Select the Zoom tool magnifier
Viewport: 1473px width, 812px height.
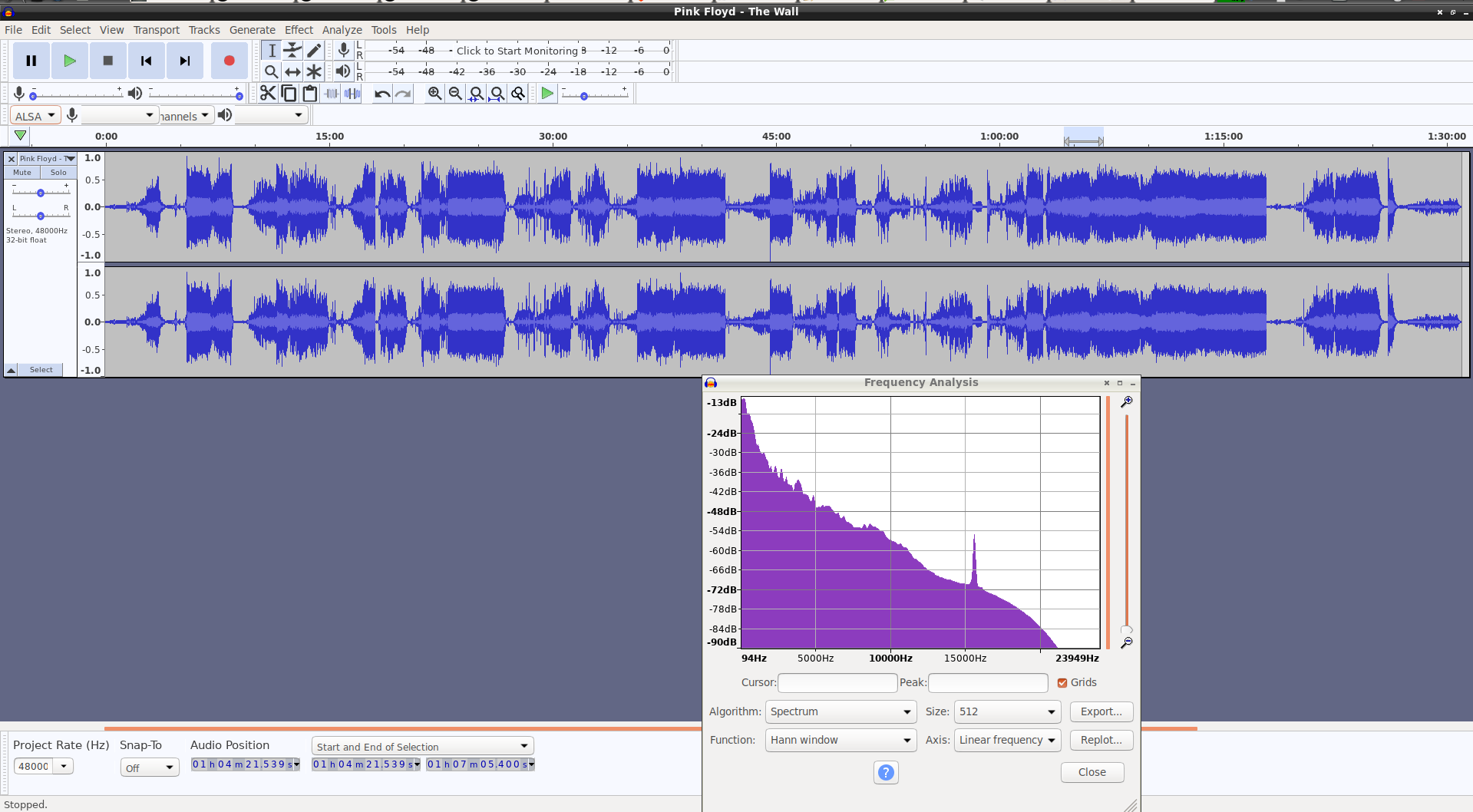pyautogui.click(x=272, y=71)
